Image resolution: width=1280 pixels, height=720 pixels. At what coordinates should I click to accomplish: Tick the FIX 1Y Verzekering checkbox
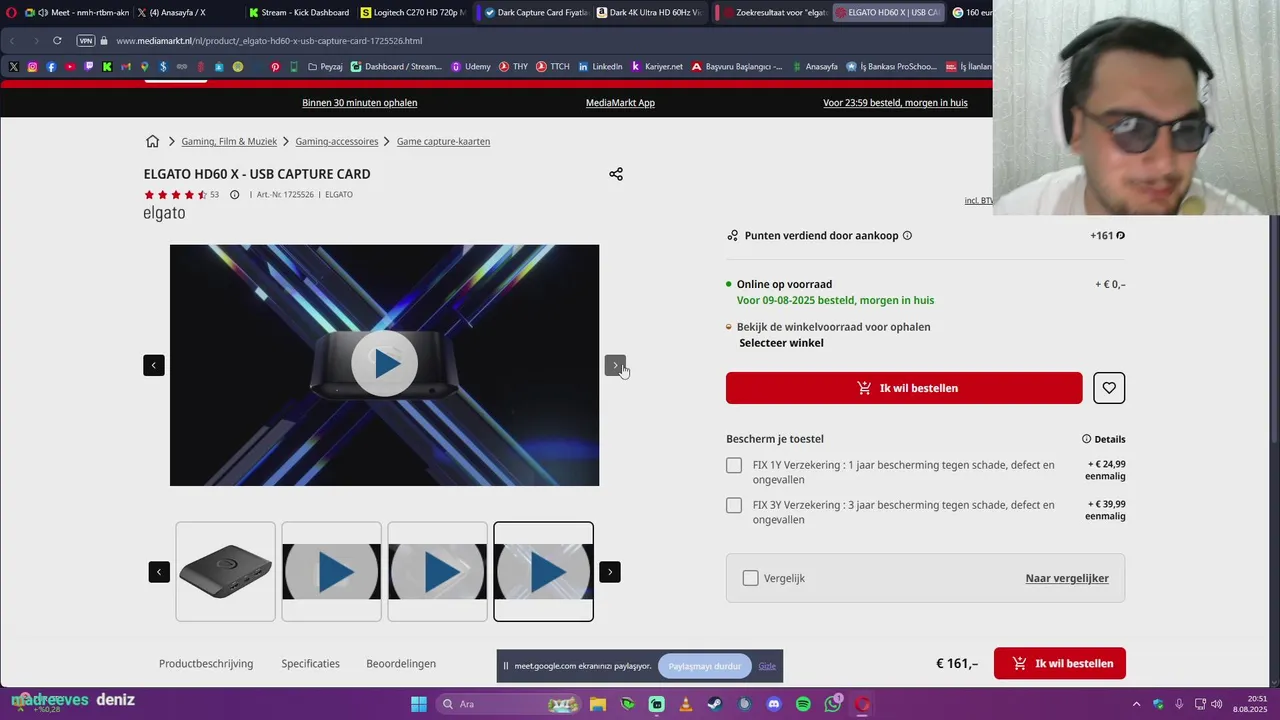pos(734,465)
